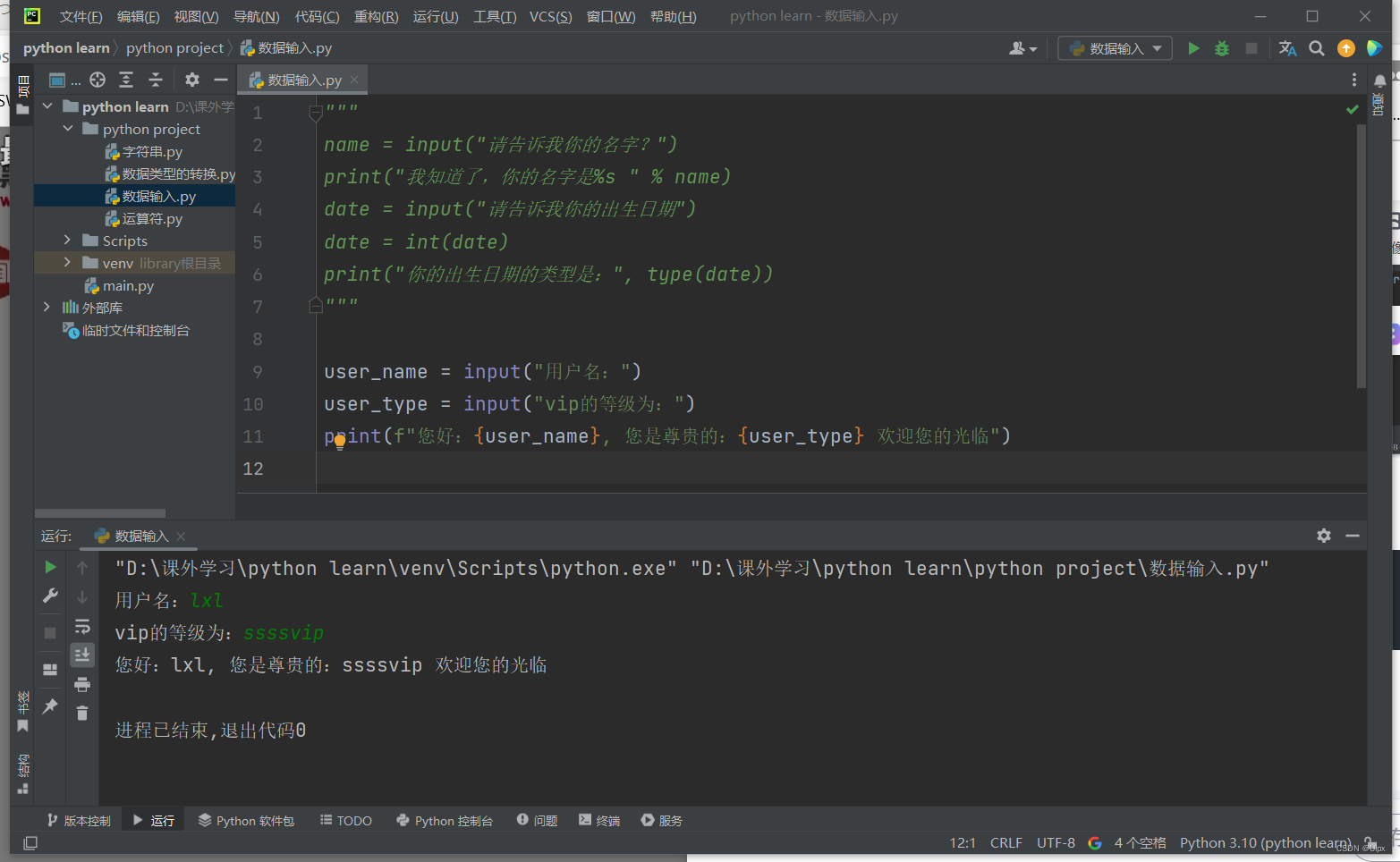Collapse the python project folder

(67, 129)
